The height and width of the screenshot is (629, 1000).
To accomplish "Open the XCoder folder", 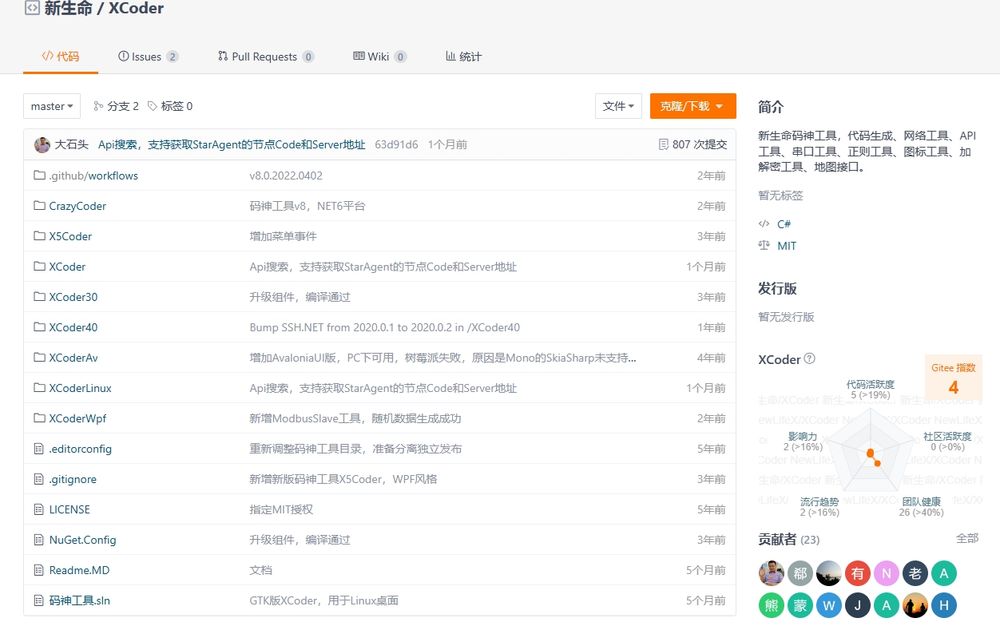I will pyautogui.click(x=67, y=267).
